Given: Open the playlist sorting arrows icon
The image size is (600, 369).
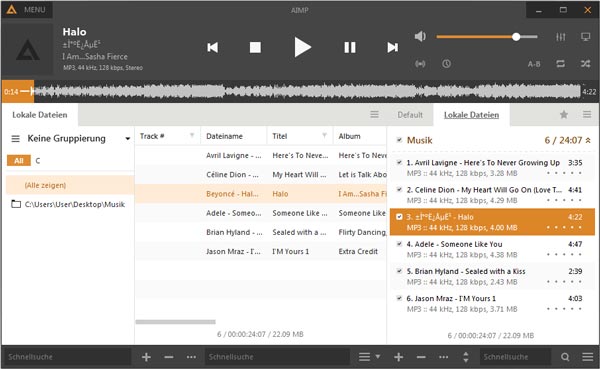Looking at the screenshot, I should coord(466,357).
